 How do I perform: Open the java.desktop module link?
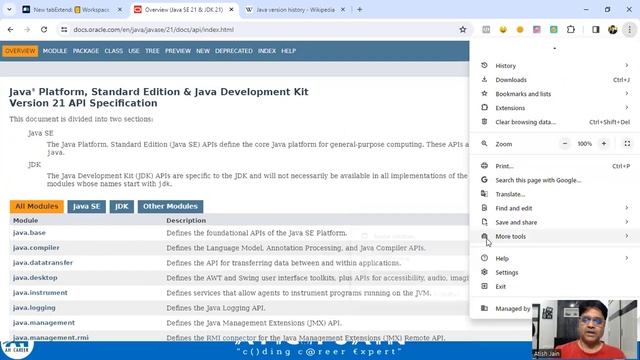coord(35,278)
